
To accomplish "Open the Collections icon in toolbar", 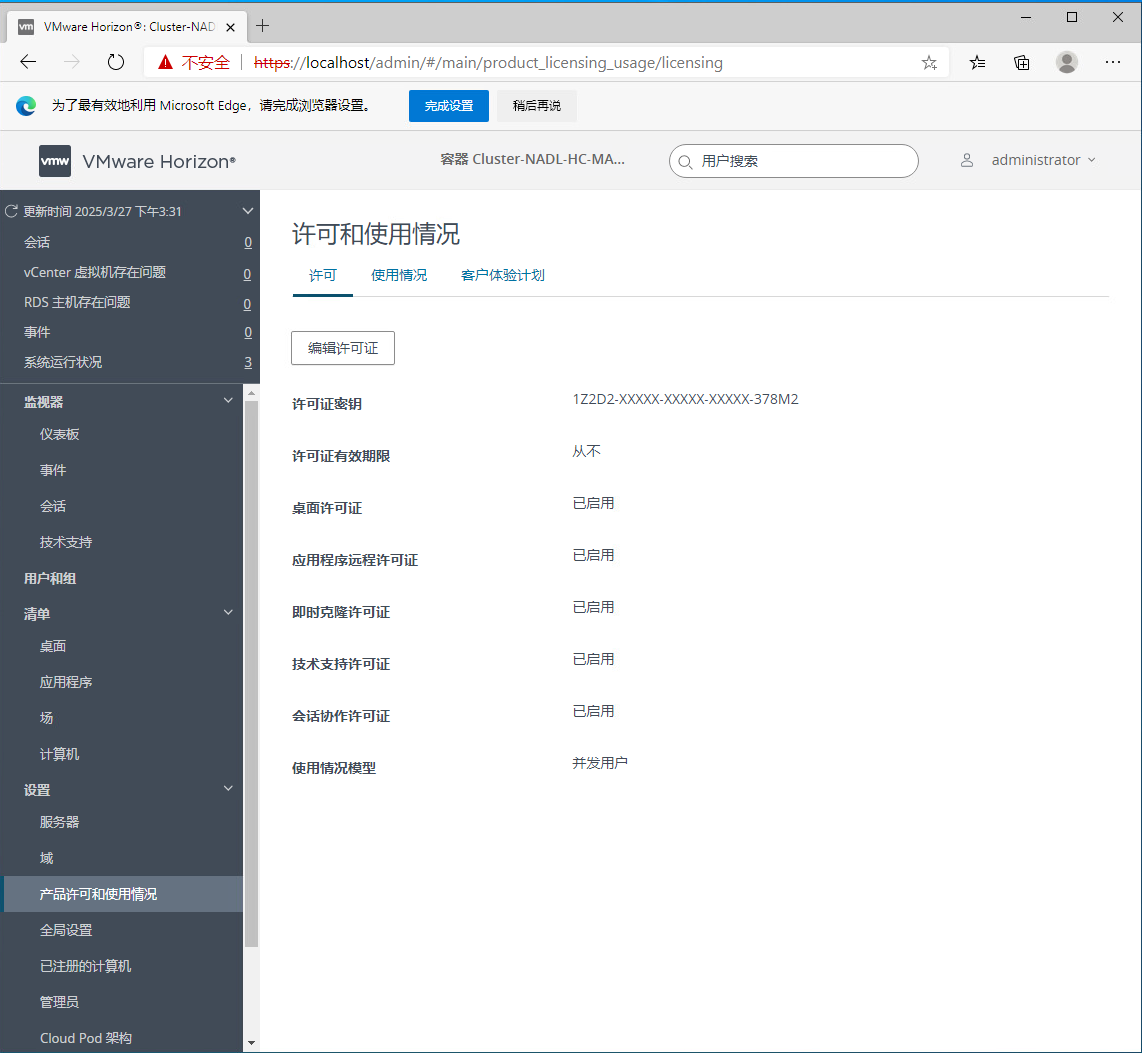I will click(x=1022, y=63).
